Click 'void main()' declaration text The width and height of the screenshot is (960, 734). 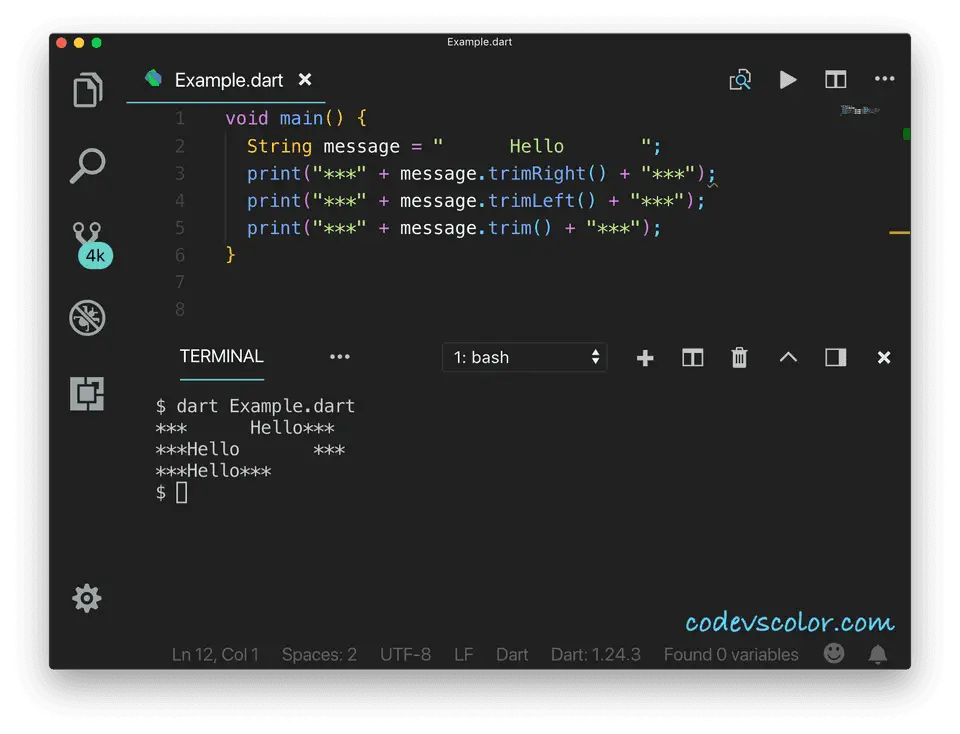(285, 118)
